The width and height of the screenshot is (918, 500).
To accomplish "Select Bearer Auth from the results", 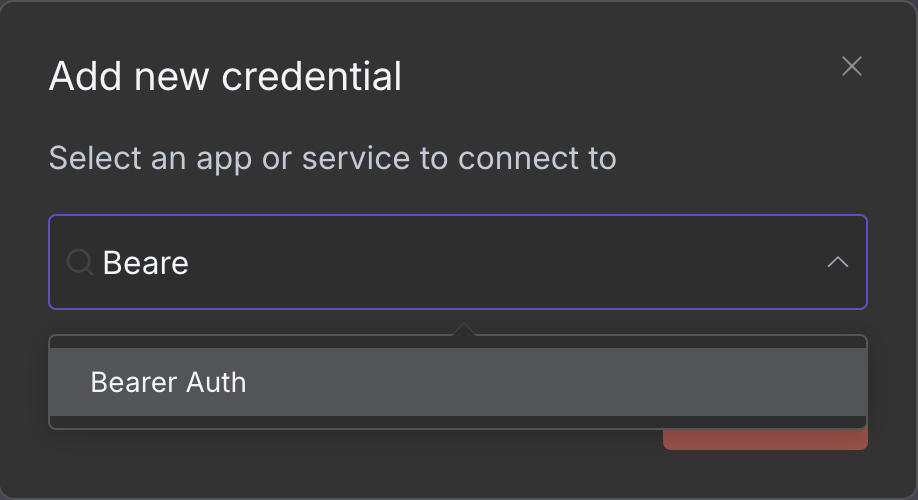I will 168,382.
